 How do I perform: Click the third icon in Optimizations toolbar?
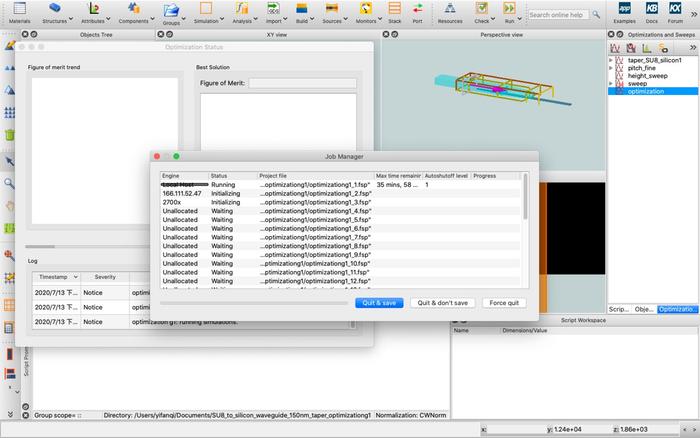[646, 48]
